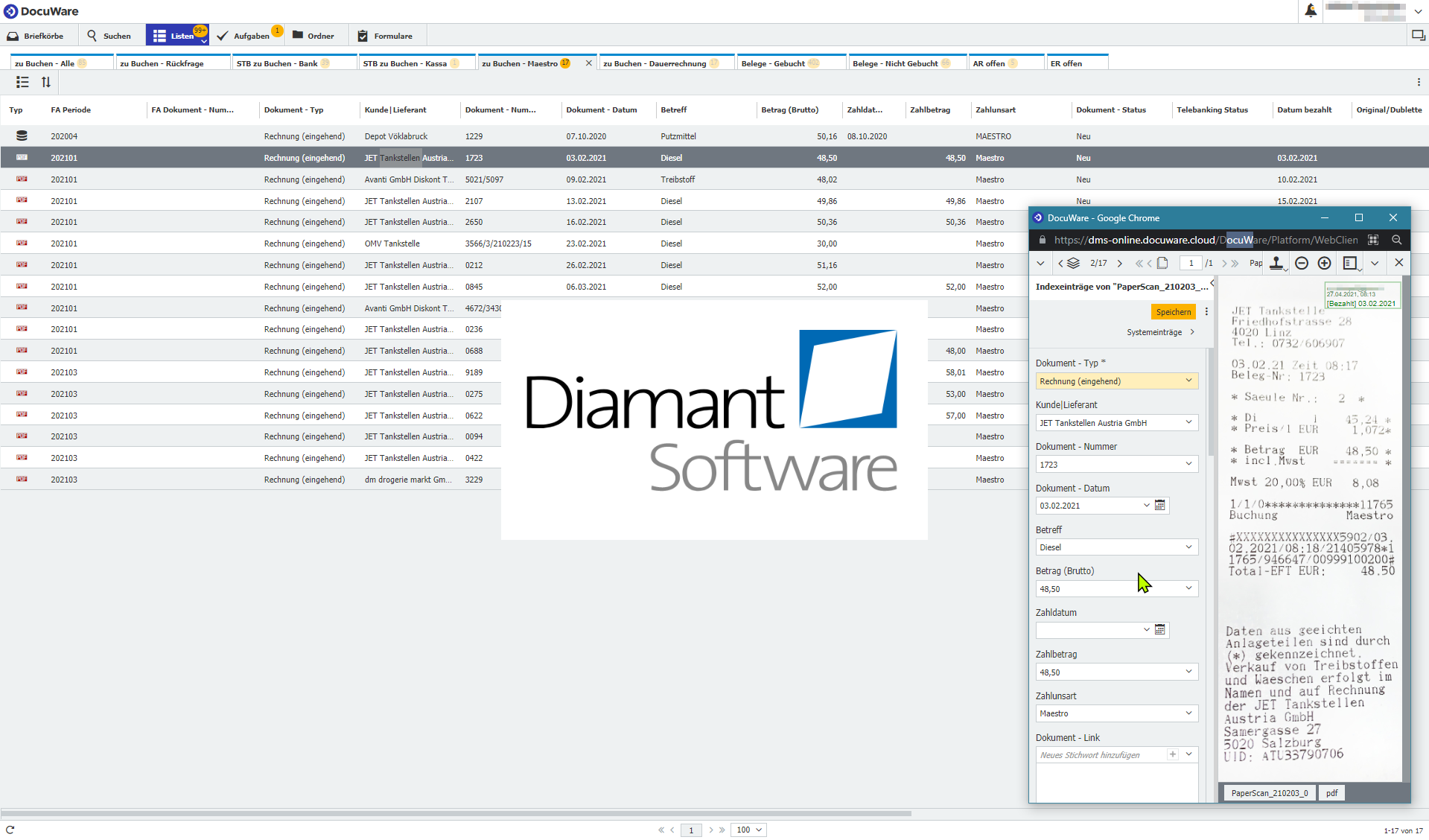Click the stacked document icon for Depot Vöklabruck row

22,136
